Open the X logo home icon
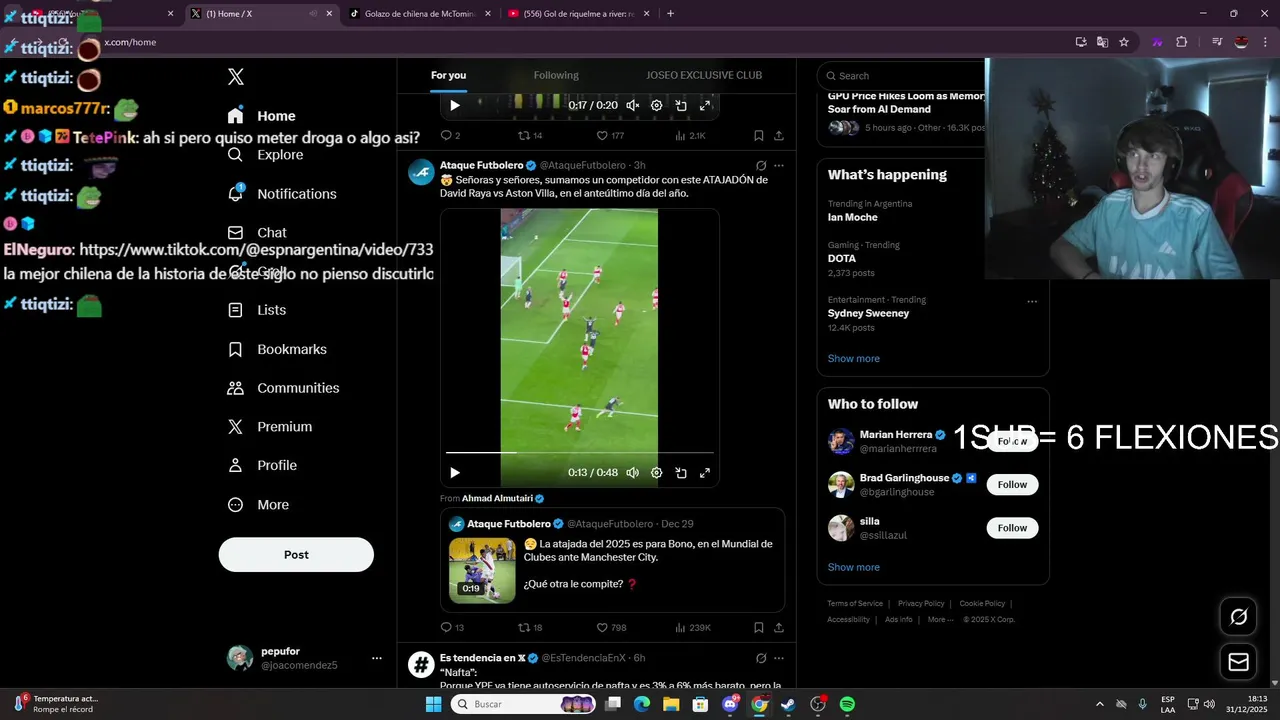1280x720 pixels. click(236, 77)
